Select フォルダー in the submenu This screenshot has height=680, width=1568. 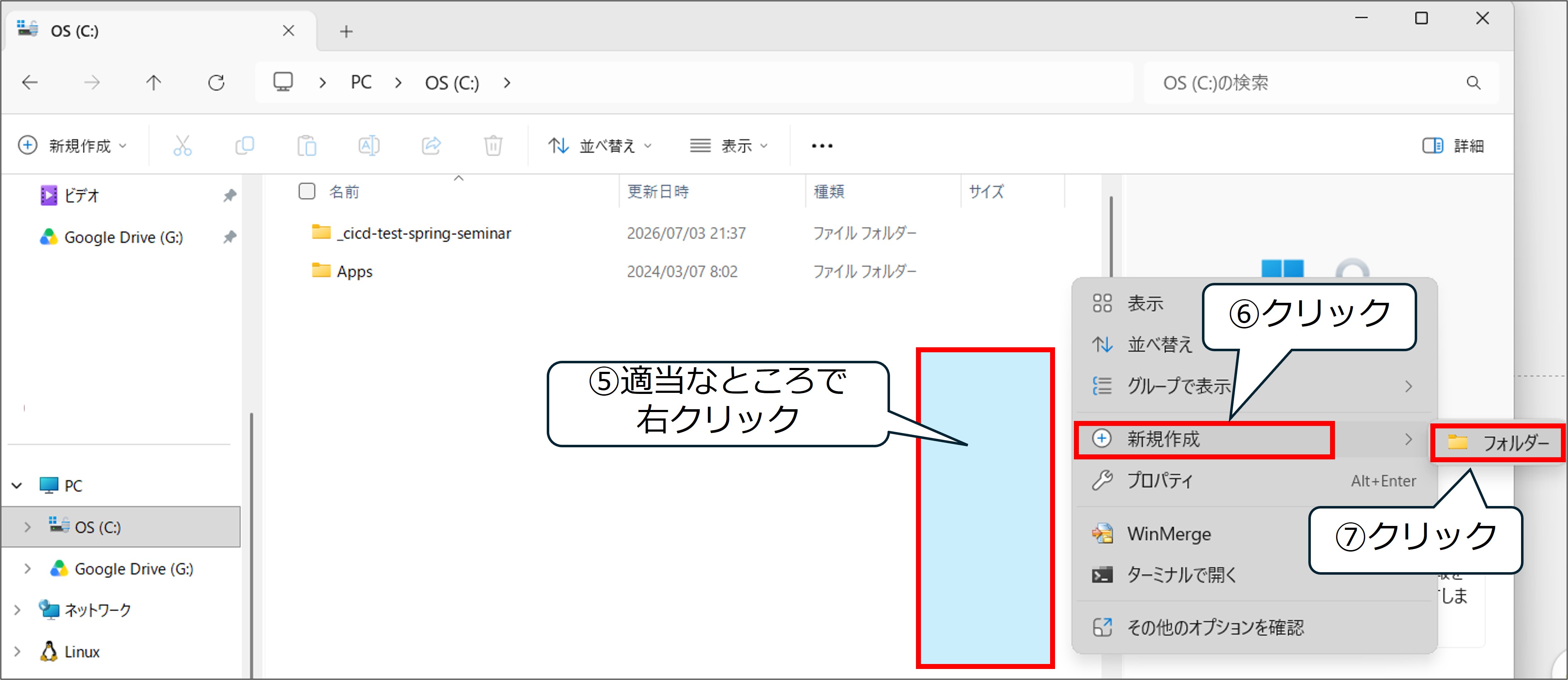click(x=1498, y=443)
